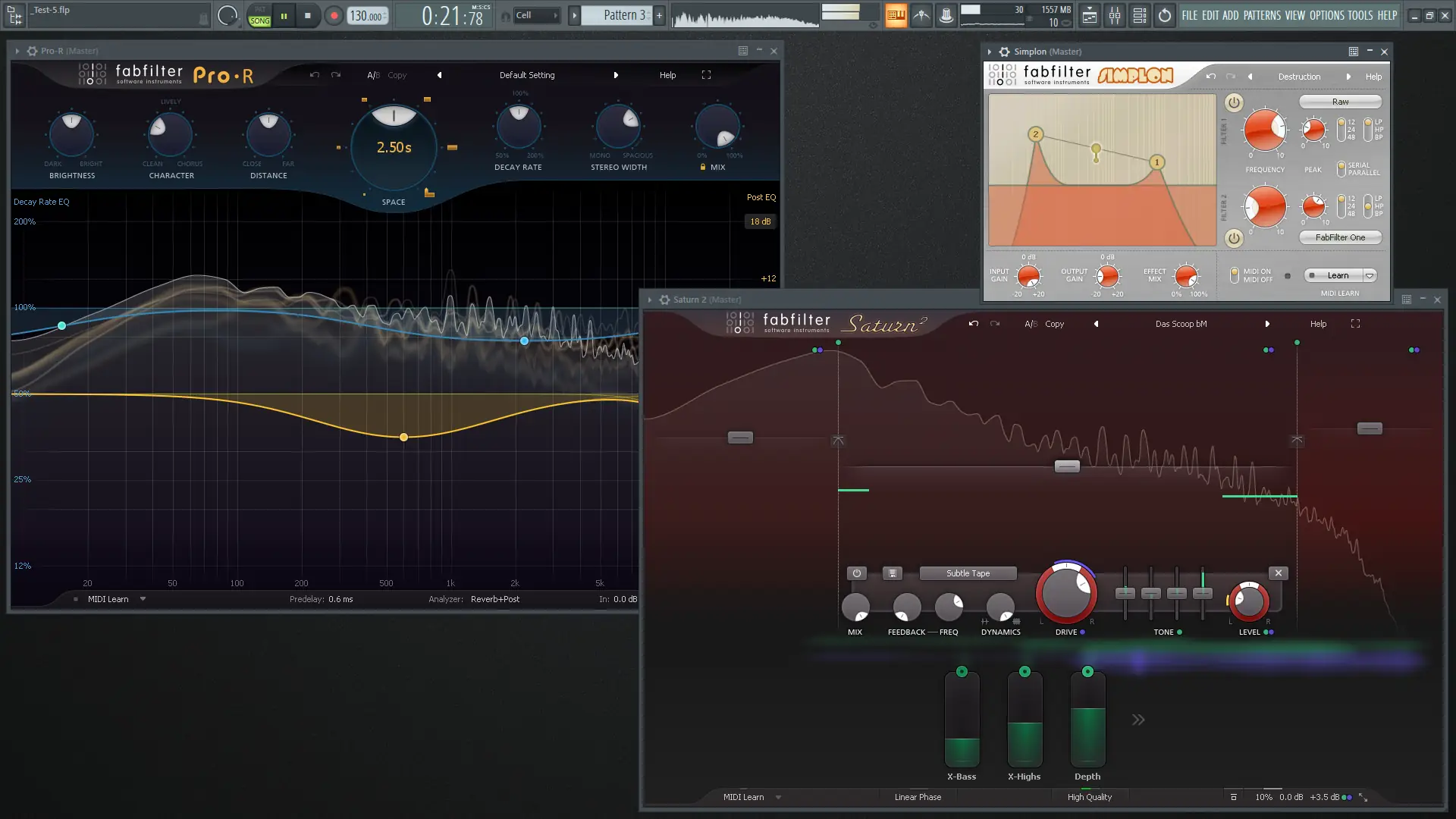Open Pro-R's preset browser grid icon
Viewport: 1456px width, 819px height.
pyautogui.click(x=742, y=51)
